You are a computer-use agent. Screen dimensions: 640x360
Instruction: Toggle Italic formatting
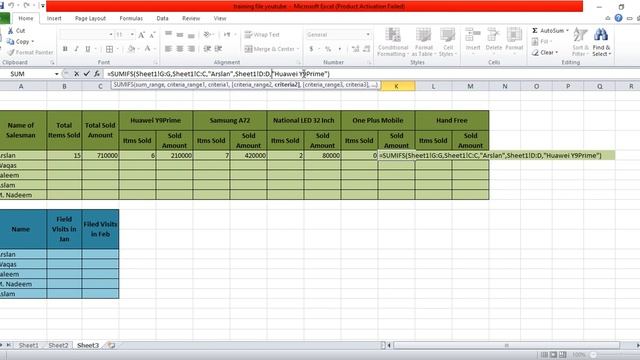(76, 49)
